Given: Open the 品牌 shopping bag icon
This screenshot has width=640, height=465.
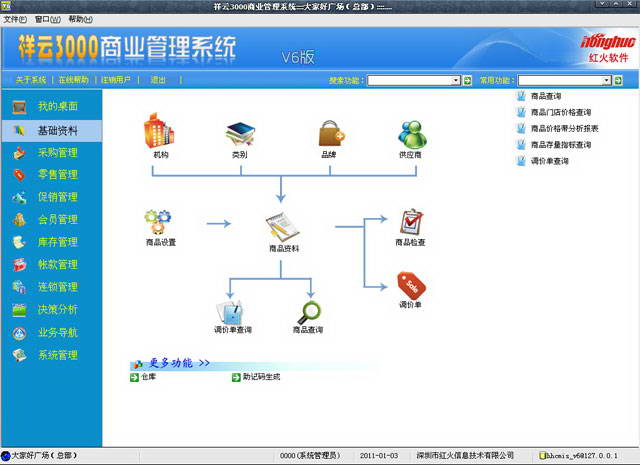Looking at the screenshot, I should point(331,133).
